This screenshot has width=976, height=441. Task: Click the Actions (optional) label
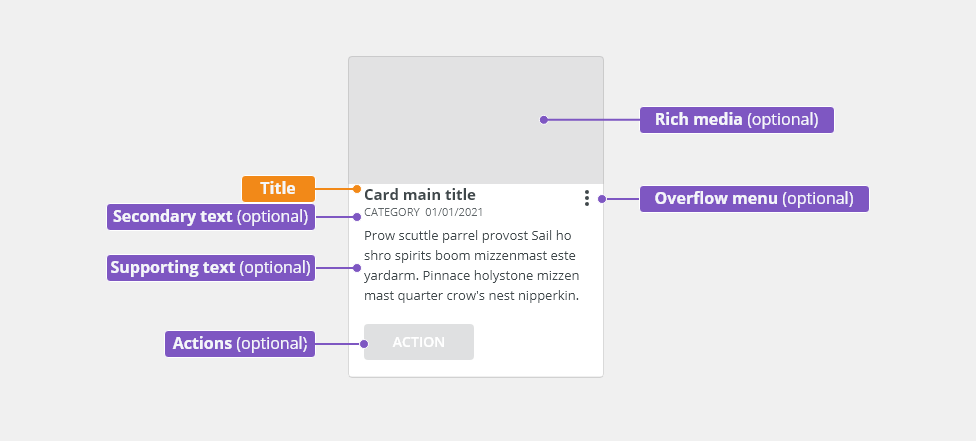pyautogui.click(x=240, y=344)
